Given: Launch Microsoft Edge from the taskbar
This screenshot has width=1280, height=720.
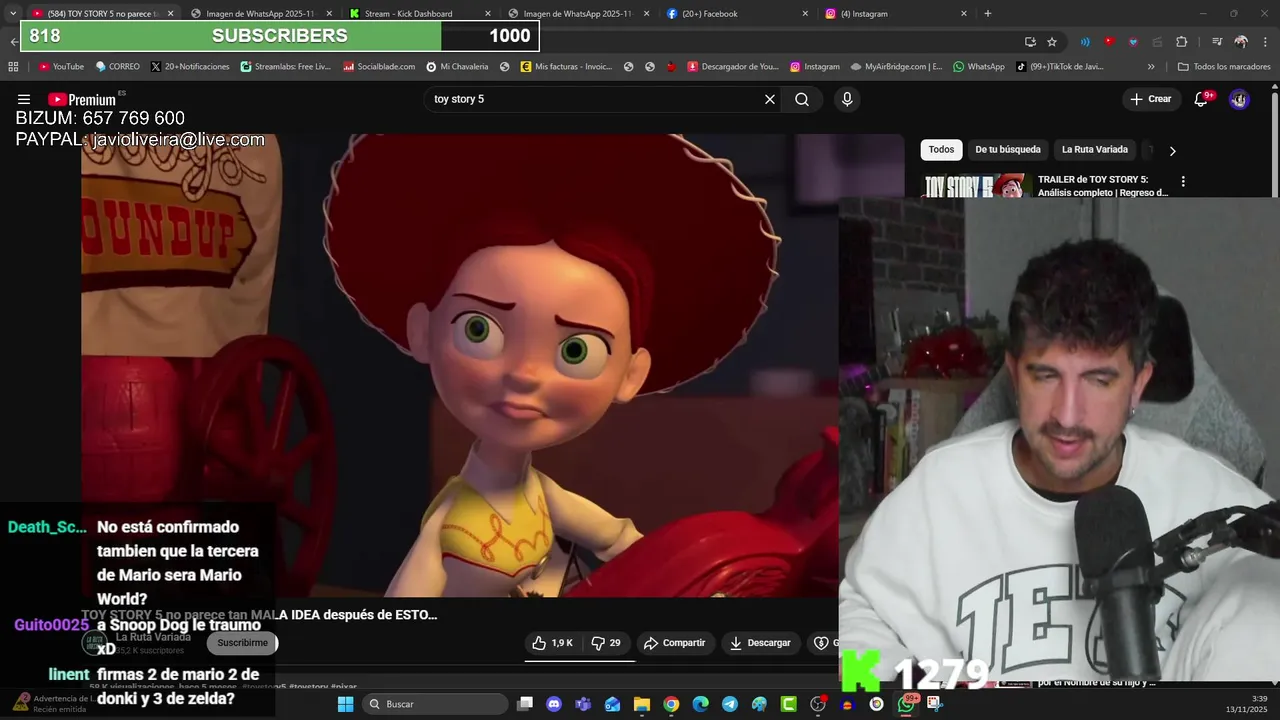Looking at the screenshot, I should pyautogui.click(x=700, y=704).
